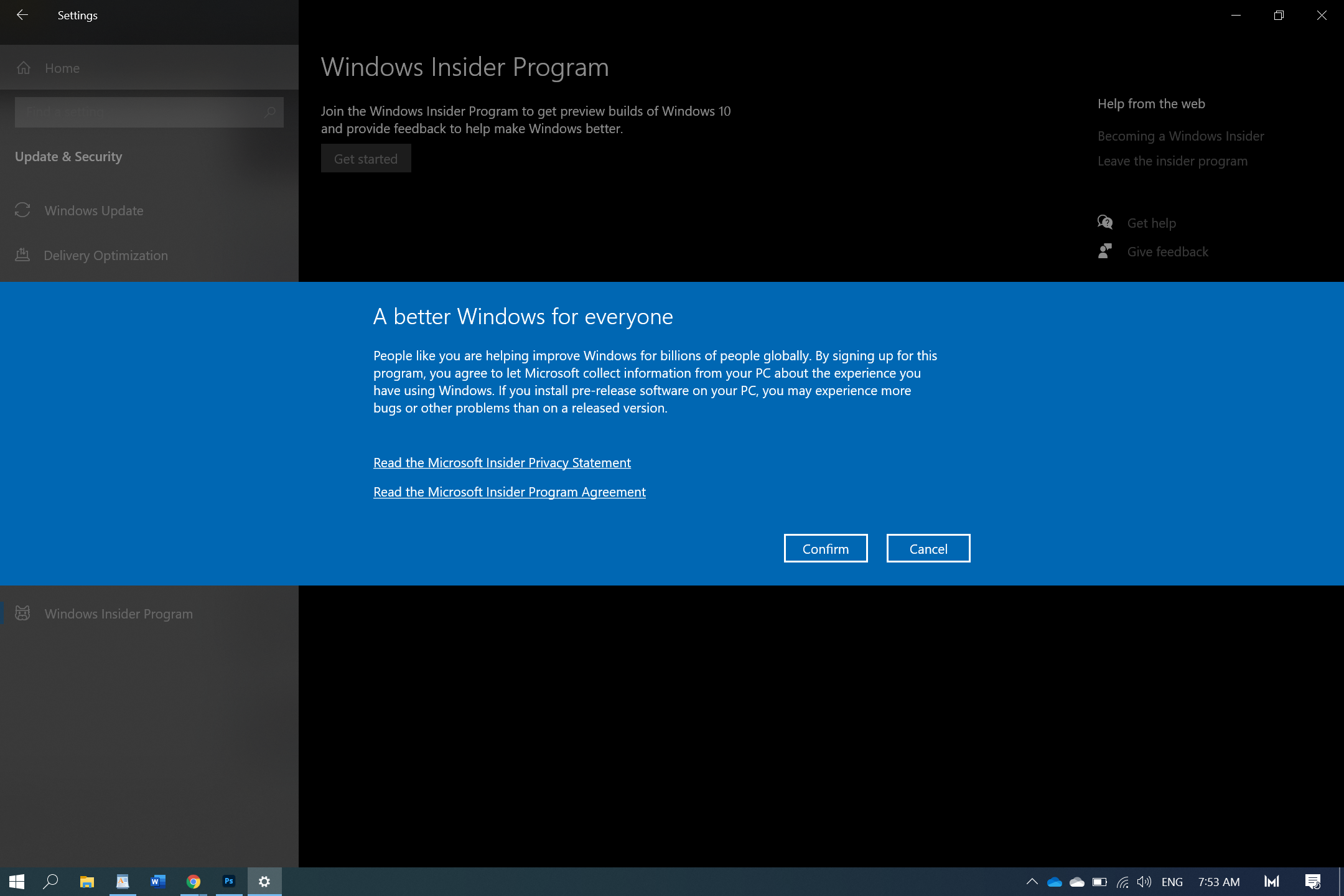Close the Settings window
Image resolution: width=1344 pixels, height=896 pixels.
point(1322,15)
